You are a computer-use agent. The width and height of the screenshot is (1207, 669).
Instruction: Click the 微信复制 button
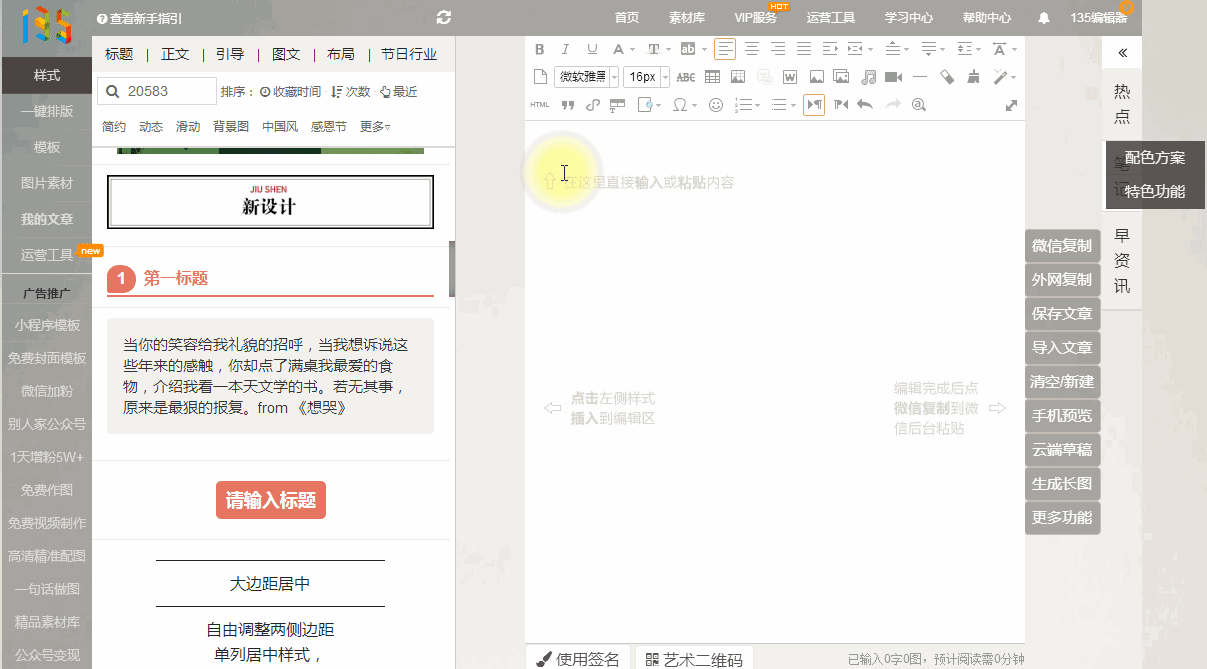1062,246
